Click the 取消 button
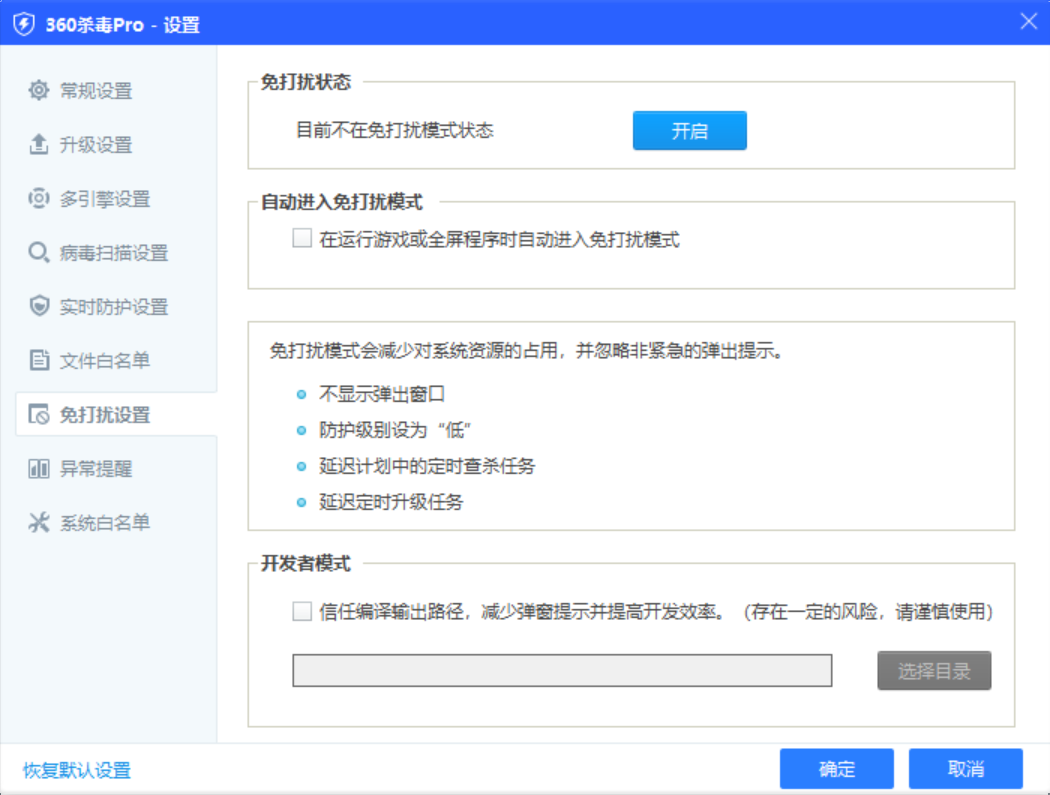 coord(966,769)
